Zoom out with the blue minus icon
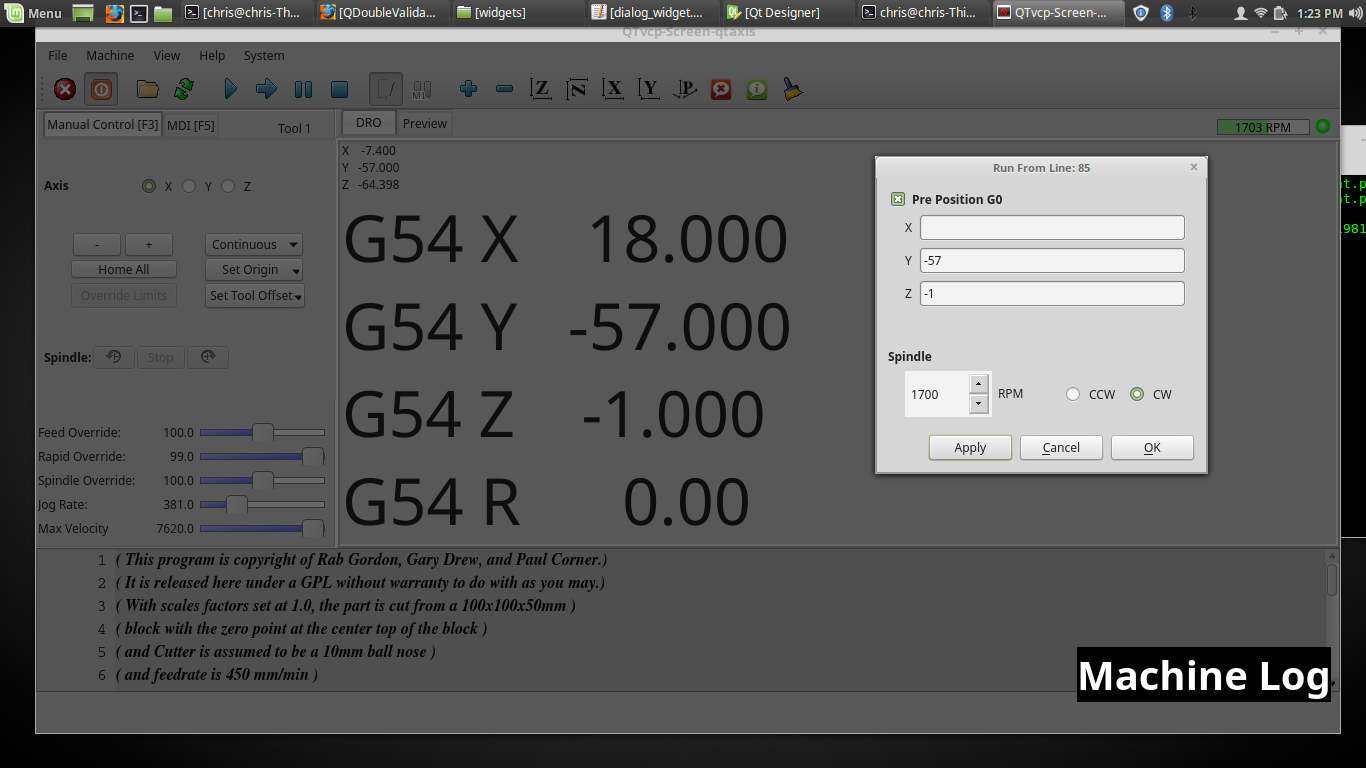1366x768 pixels. pos(505,89)
